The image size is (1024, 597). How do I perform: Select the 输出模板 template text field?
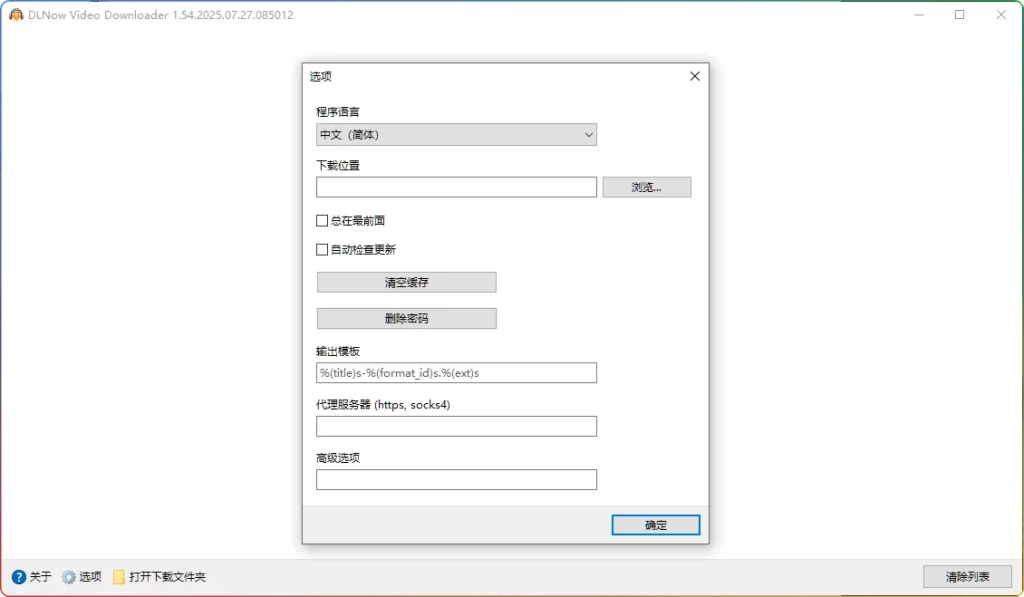(x=456, y=372)
